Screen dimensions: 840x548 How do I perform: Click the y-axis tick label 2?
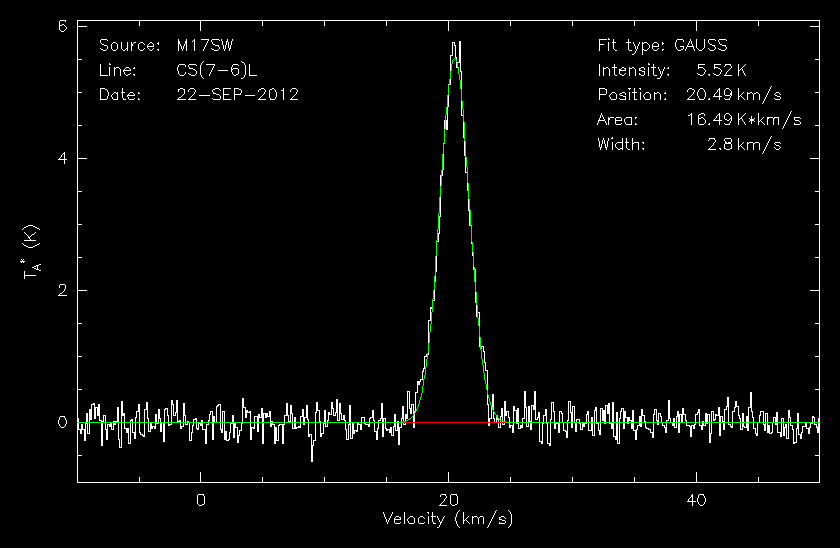(x=63, y=290)
